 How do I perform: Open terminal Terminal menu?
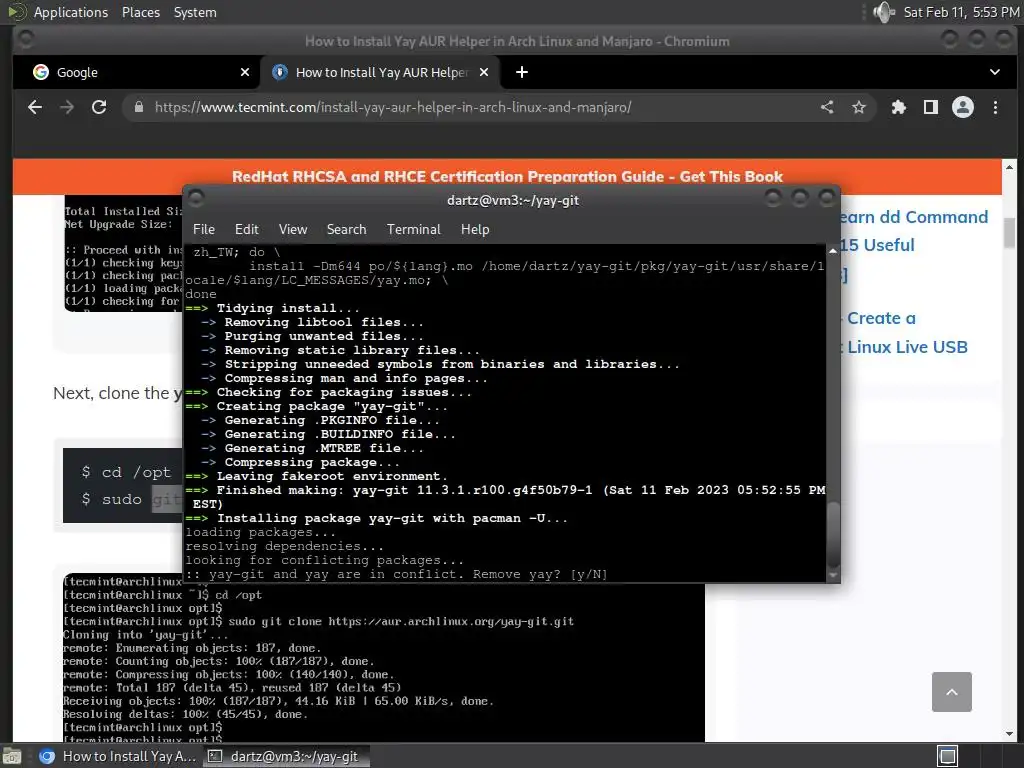click(413, 229)
